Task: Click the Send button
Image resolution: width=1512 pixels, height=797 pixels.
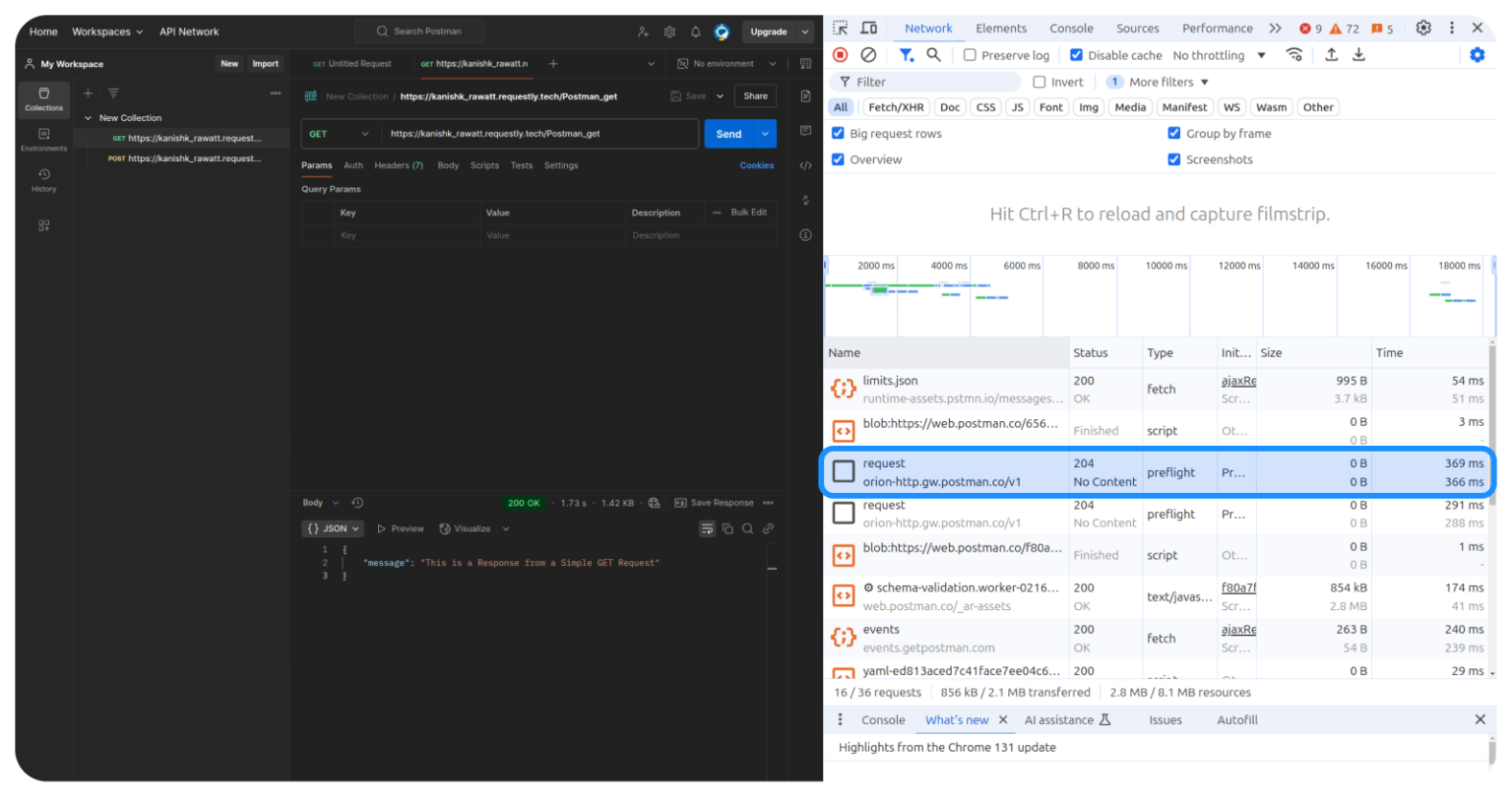Action: point(728,134)
